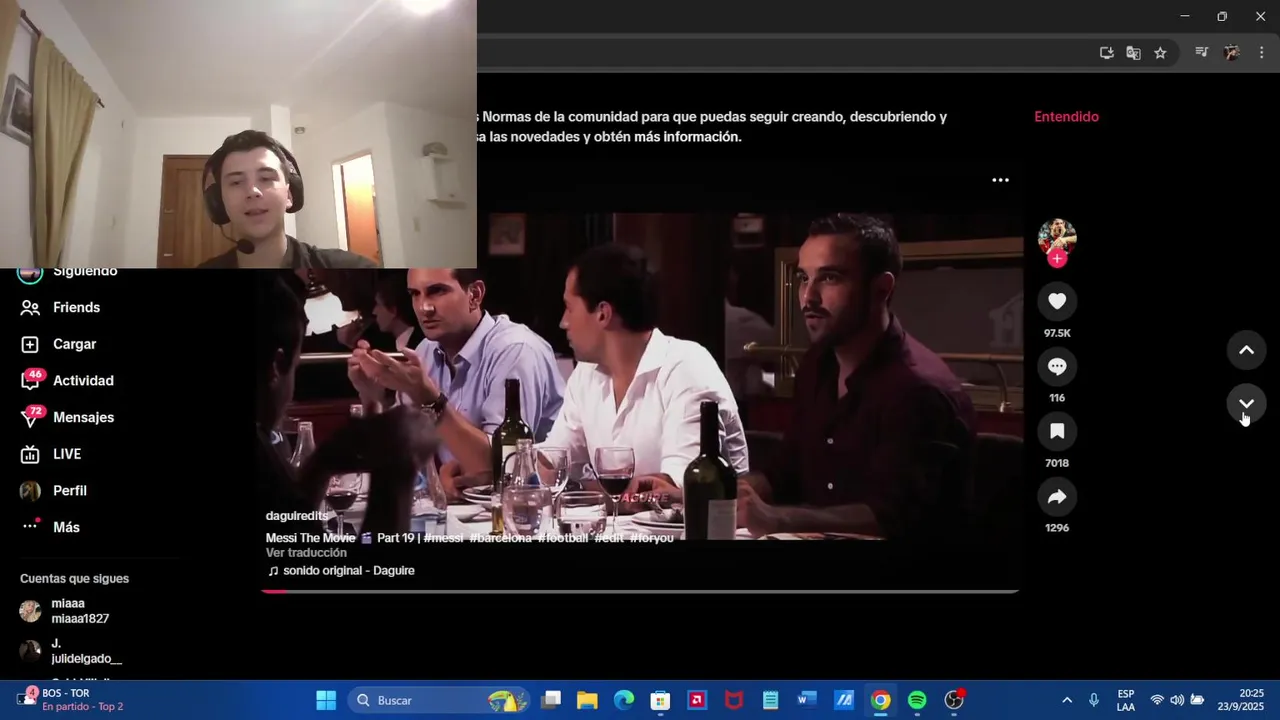Open LIVE section in sidebar
Viewport: 1280px width, 720px height.
(67, 454)
